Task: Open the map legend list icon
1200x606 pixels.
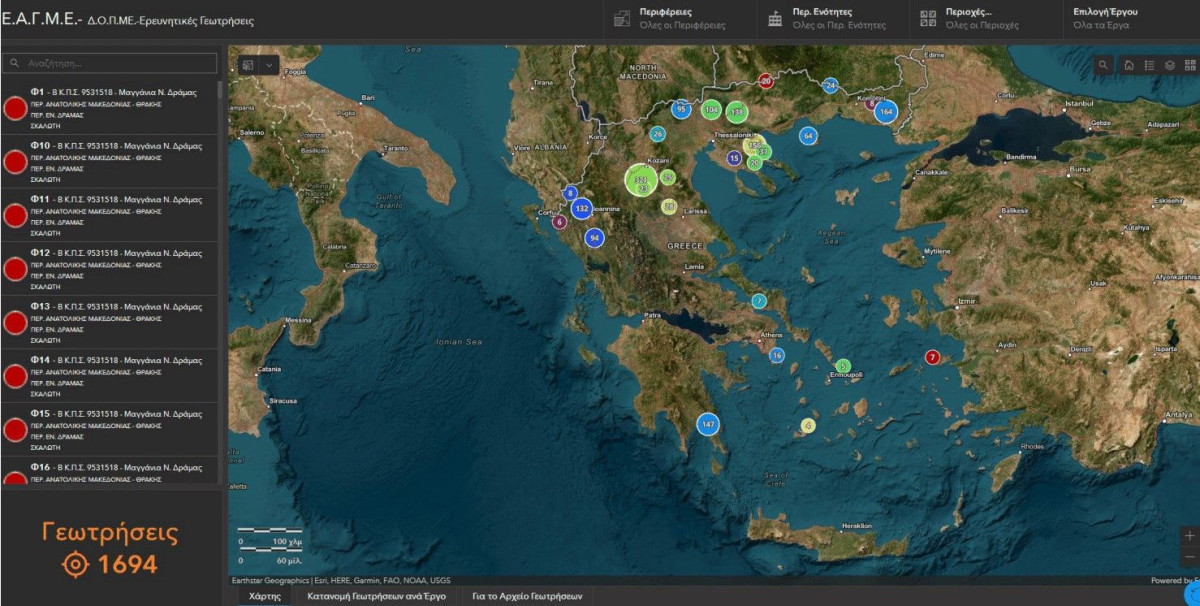Action: point(1149,65)
